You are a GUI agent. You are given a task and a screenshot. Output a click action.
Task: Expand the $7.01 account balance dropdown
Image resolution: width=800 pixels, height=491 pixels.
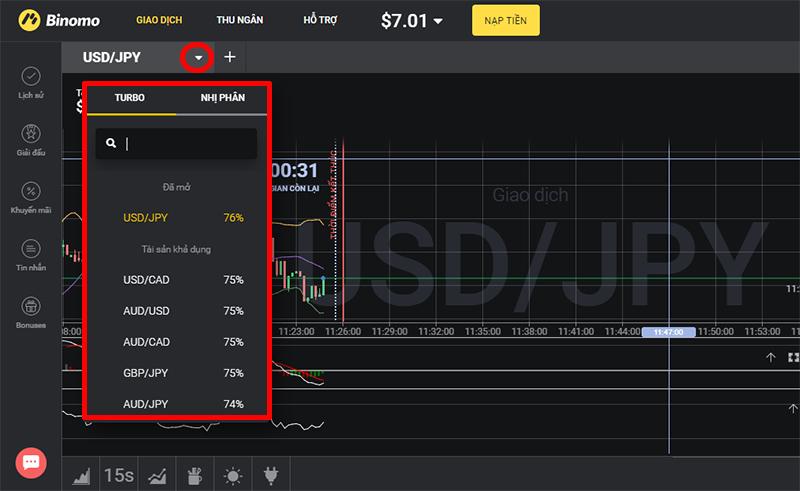pyautogui.click(x=437, y=21)
